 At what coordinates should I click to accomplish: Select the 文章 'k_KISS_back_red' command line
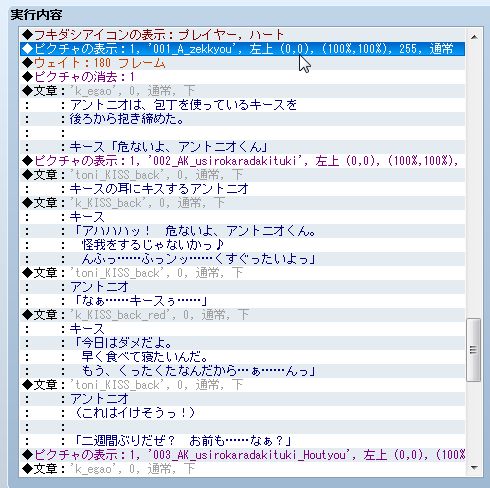point(243,315)
